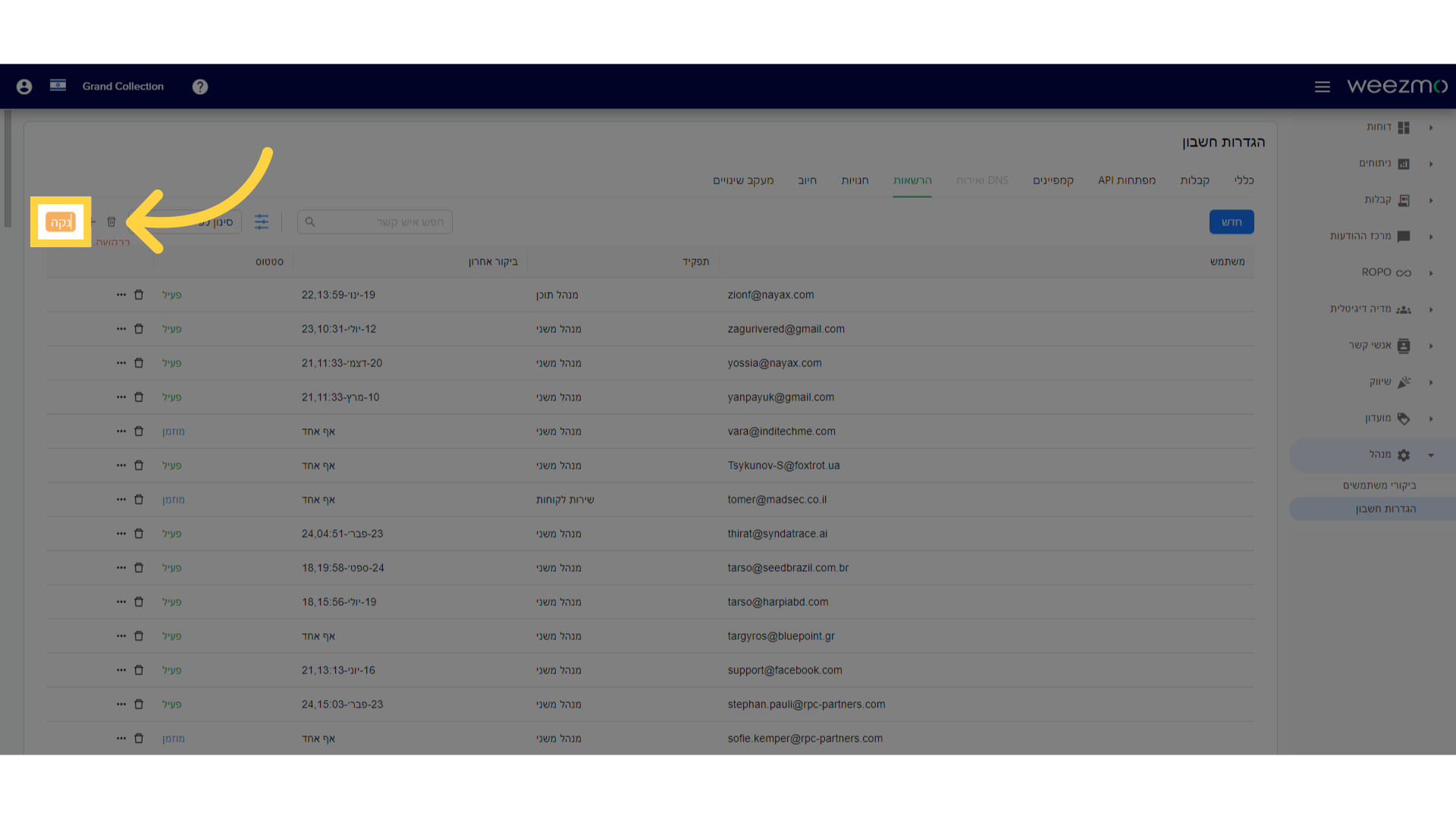Click the weezmo logo
Image resolution: width=1456 pixels, height=819 pixels.
[x=1397, y=86]
